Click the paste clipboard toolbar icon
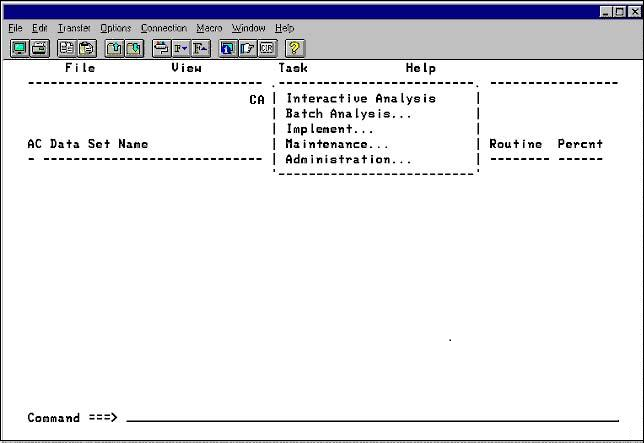The height and width of the screenshot is (443, 644). [87, 48]
